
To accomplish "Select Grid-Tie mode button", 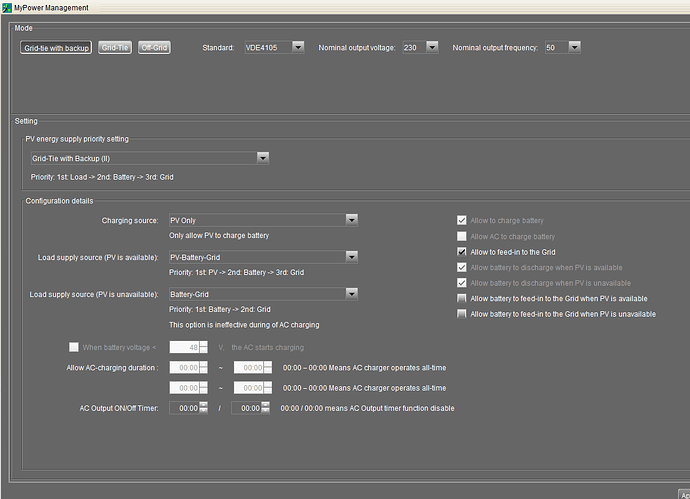I will pyautogui.click(x=114, y=47).
